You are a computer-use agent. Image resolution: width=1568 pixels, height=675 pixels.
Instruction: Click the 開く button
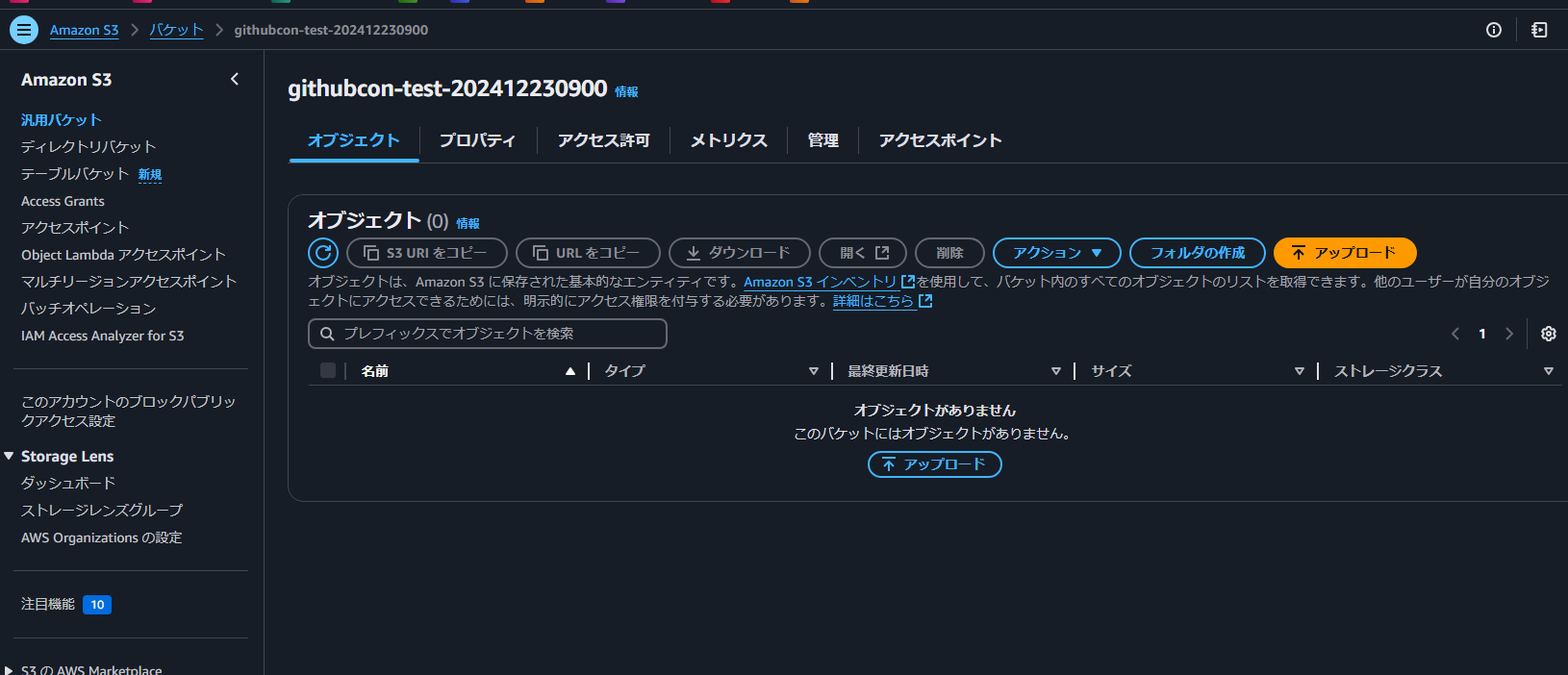tap(863, 253)
